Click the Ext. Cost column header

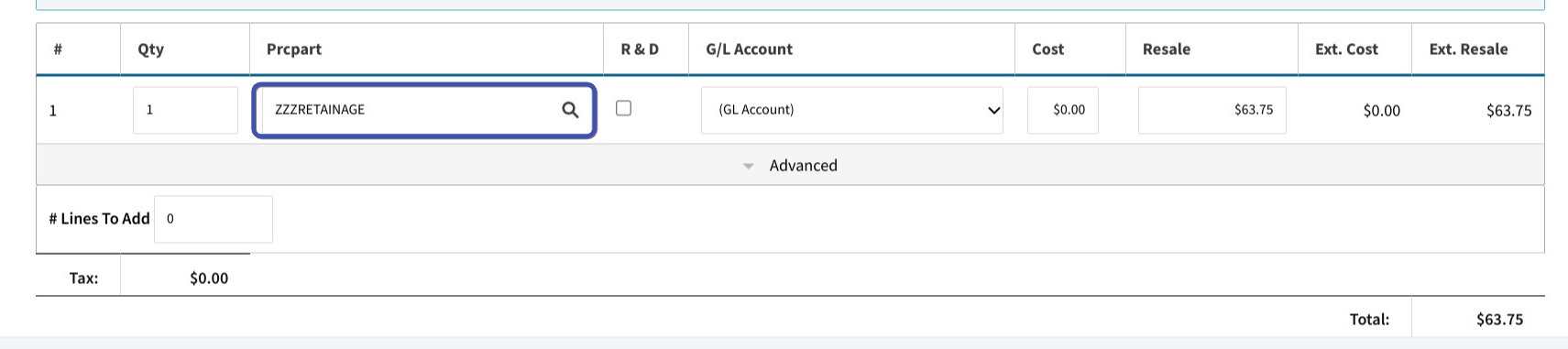pos(1346,49)
